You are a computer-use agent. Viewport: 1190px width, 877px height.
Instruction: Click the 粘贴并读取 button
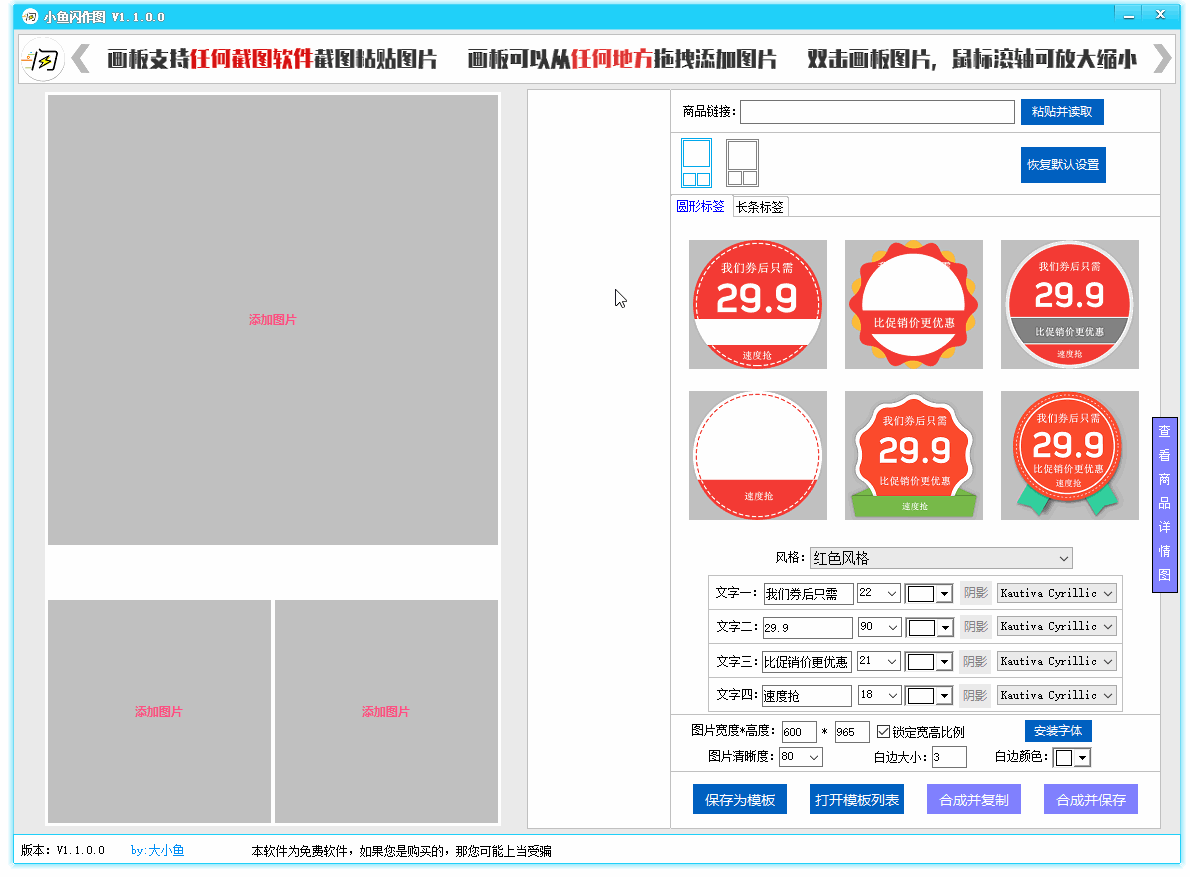tap(1062, 112)
